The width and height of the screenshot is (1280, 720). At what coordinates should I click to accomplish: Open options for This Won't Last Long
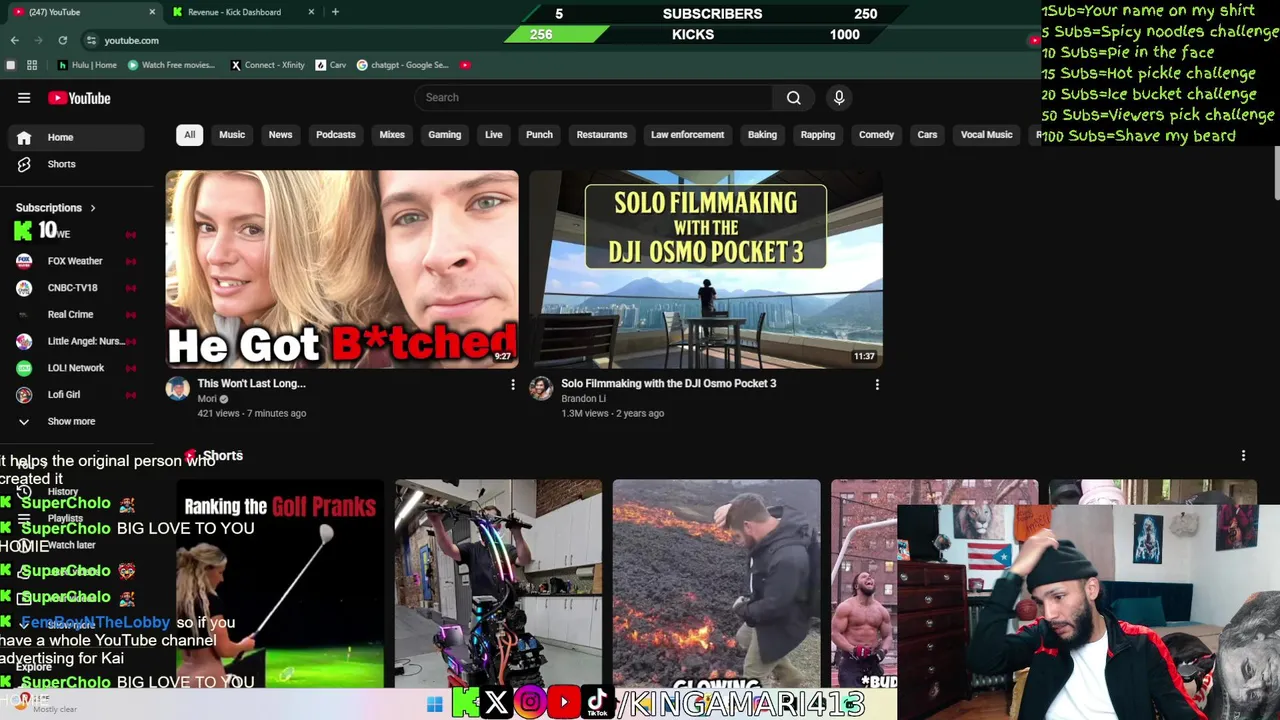click(513, 385)
